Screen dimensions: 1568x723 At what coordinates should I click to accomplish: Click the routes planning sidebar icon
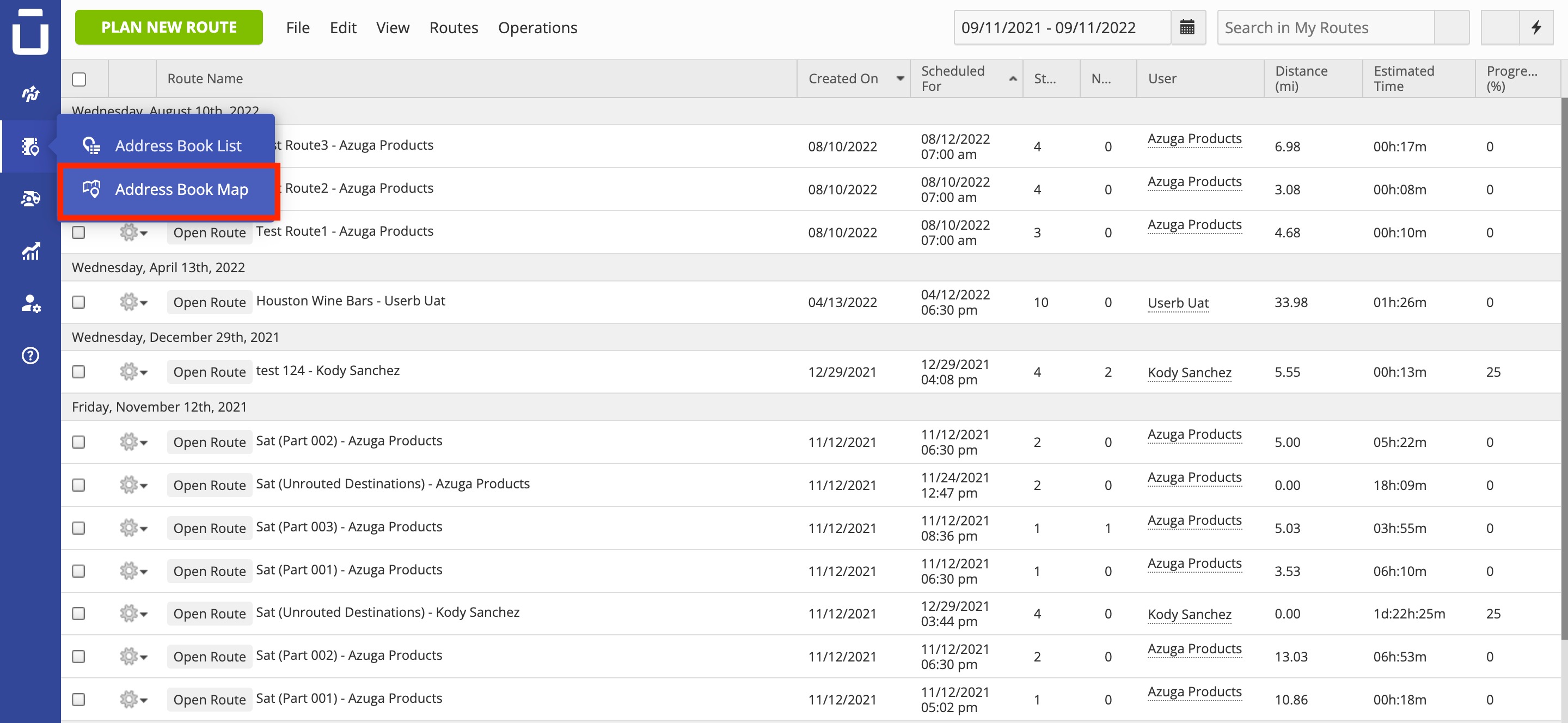tap(30, 94)
